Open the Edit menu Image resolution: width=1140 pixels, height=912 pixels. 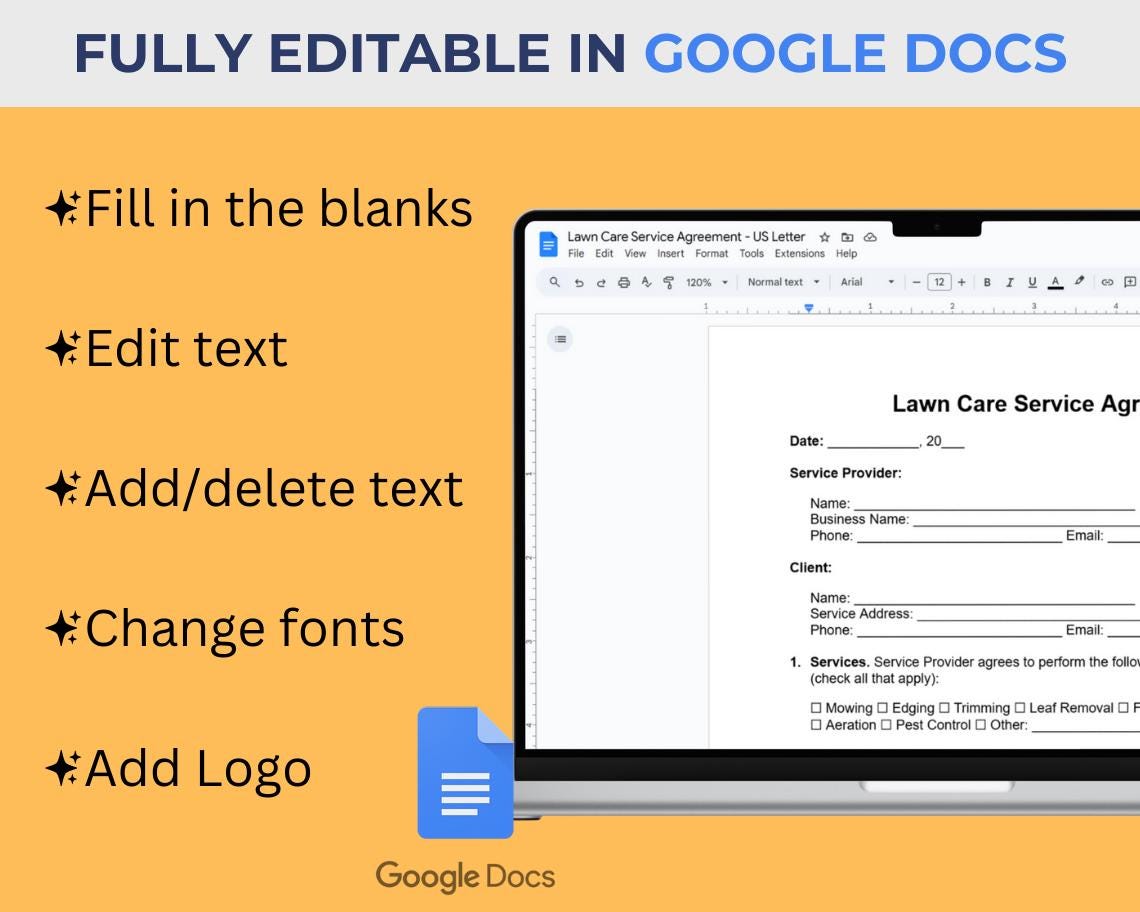[604, 254]
